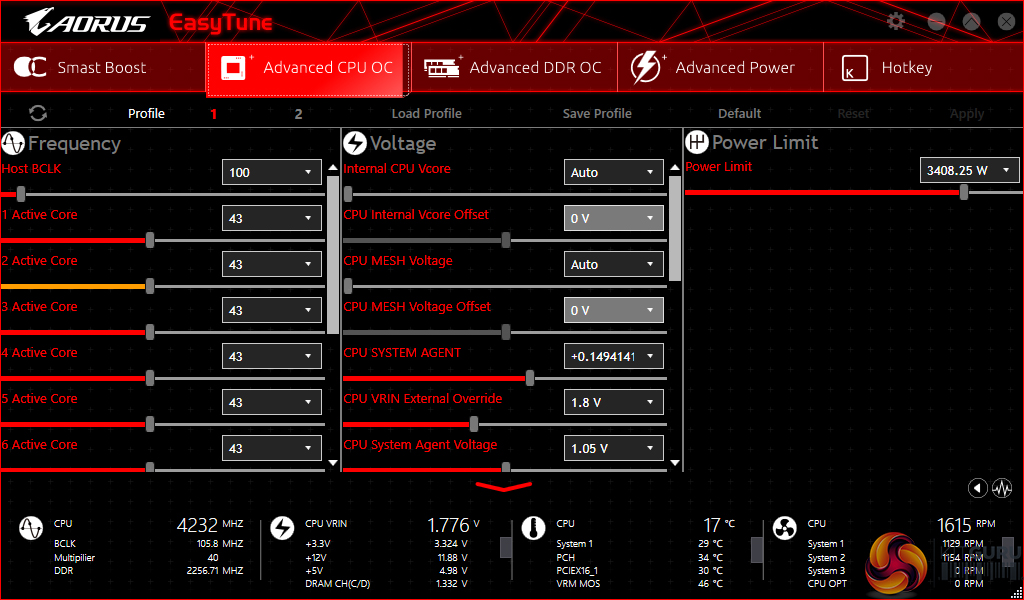Click Frequency panel scroll up arrow

(x=333, y=168)
